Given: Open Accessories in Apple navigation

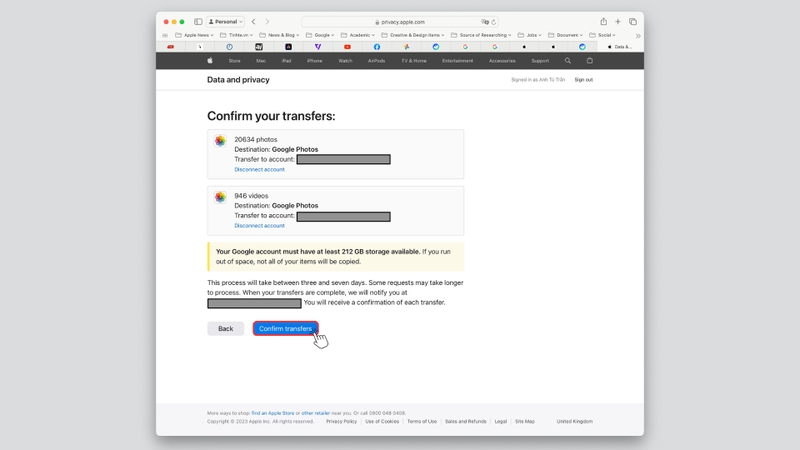Looking at the screenshot, I should (502, 61).
